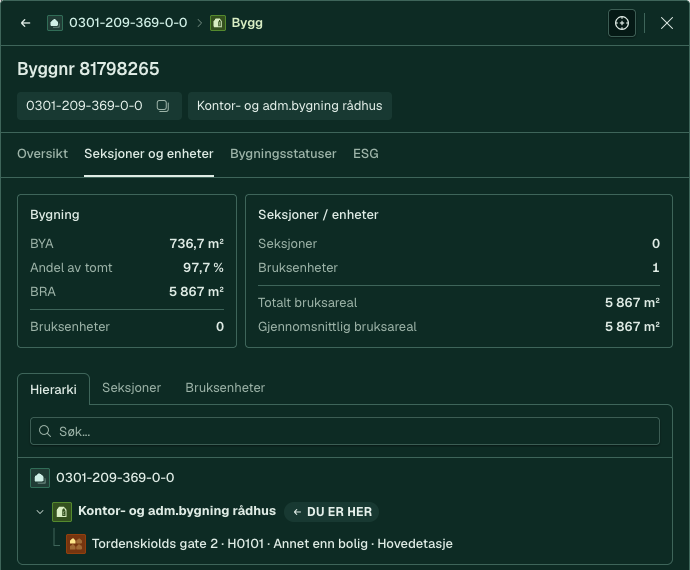The image size is (690, 570).
Task: Click BRA value 5 867 m²
Action: coord(196,292)
